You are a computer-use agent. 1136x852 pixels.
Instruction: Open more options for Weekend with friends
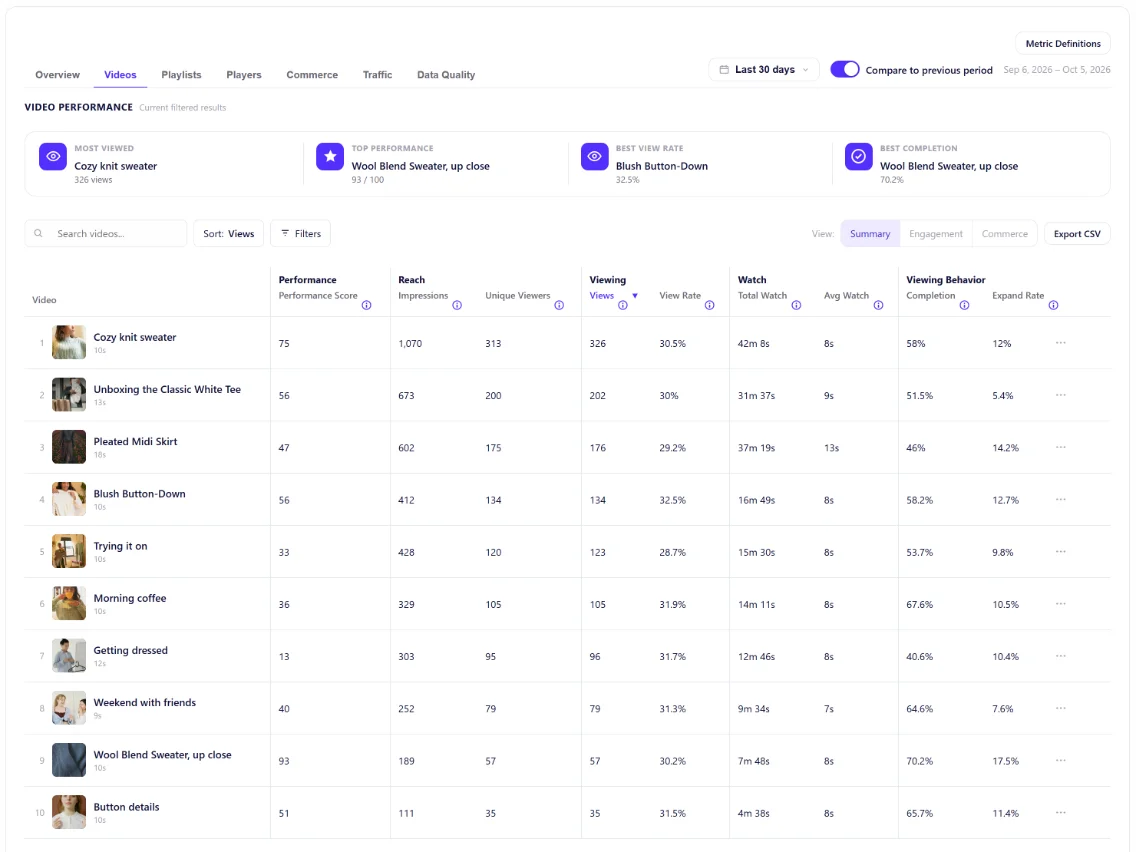pyautogui.click(x=1061, y=708)
